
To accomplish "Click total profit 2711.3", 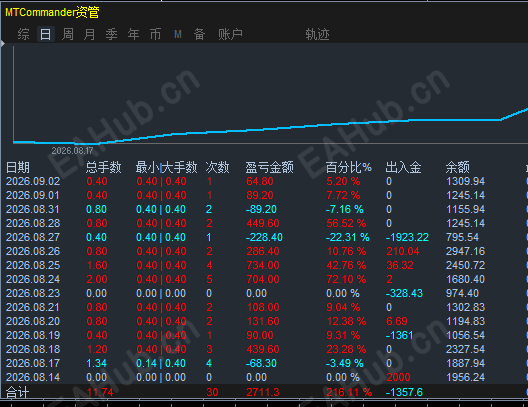I will pyautogui.click(x=263, y=392).
